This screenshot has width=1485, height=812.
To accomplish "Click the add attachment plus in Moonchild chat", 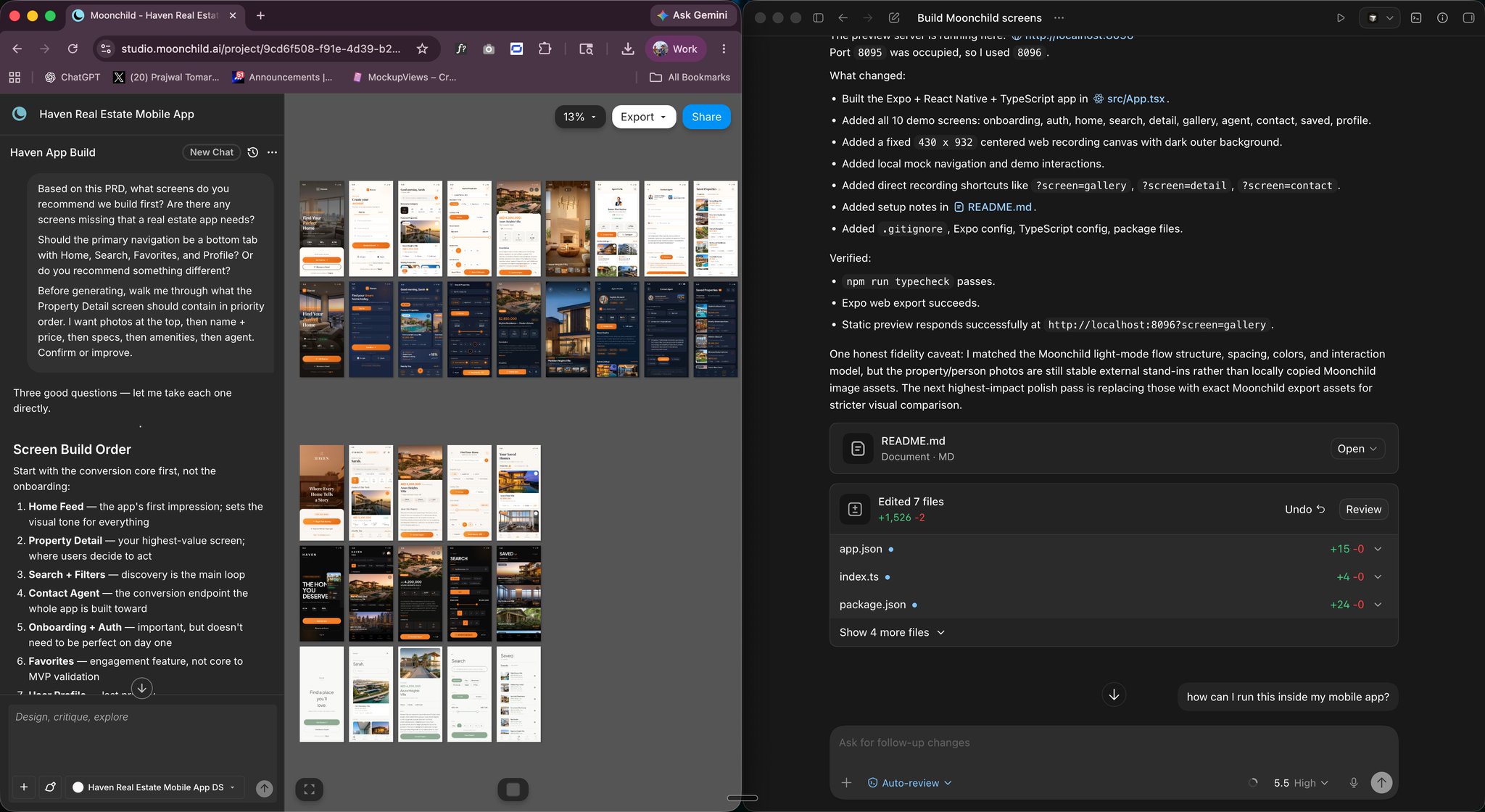I will (x=24, y=787).
